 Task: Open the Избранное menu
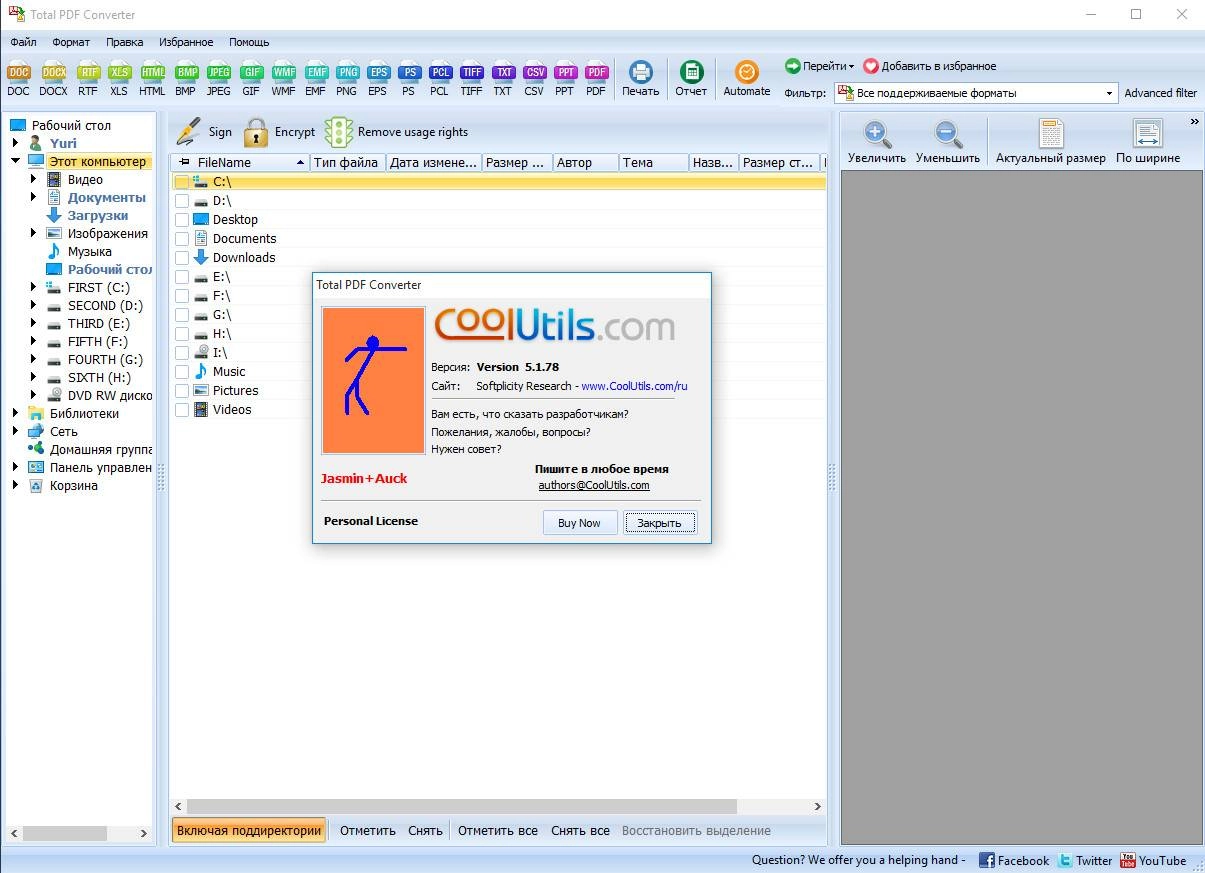tap(185, 42)
